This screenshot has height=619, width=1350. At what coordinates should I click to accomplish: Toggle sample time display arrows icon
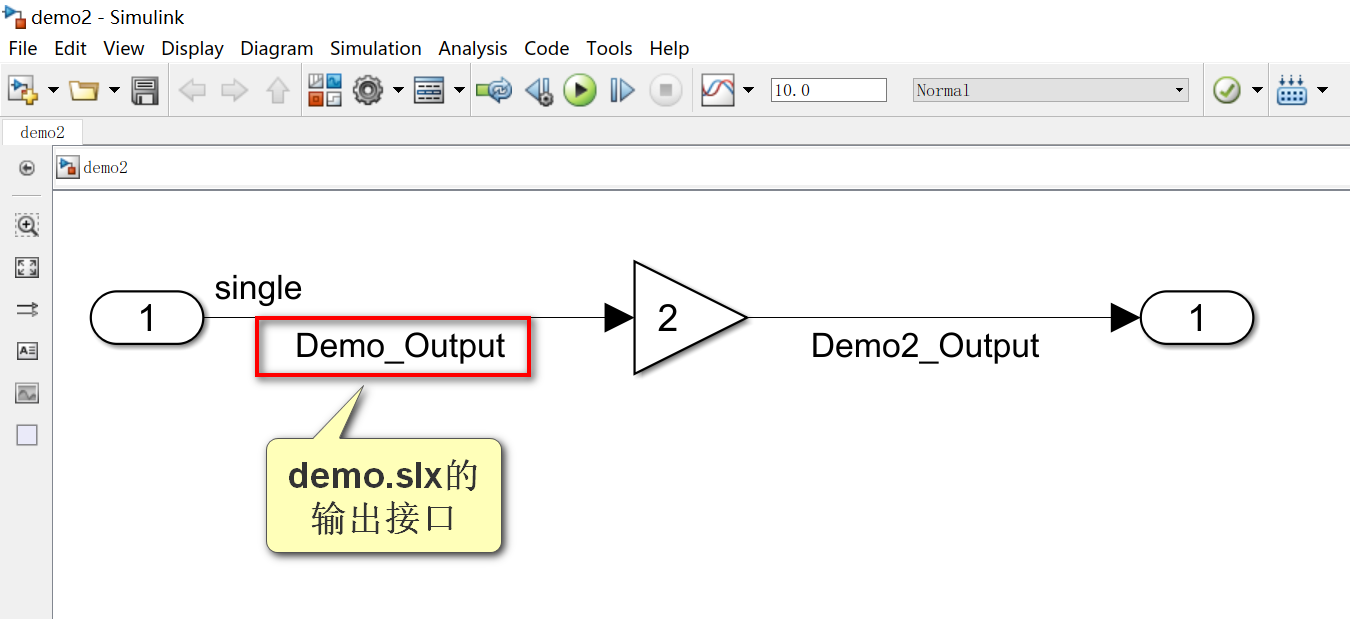click(x=27, y=310)
